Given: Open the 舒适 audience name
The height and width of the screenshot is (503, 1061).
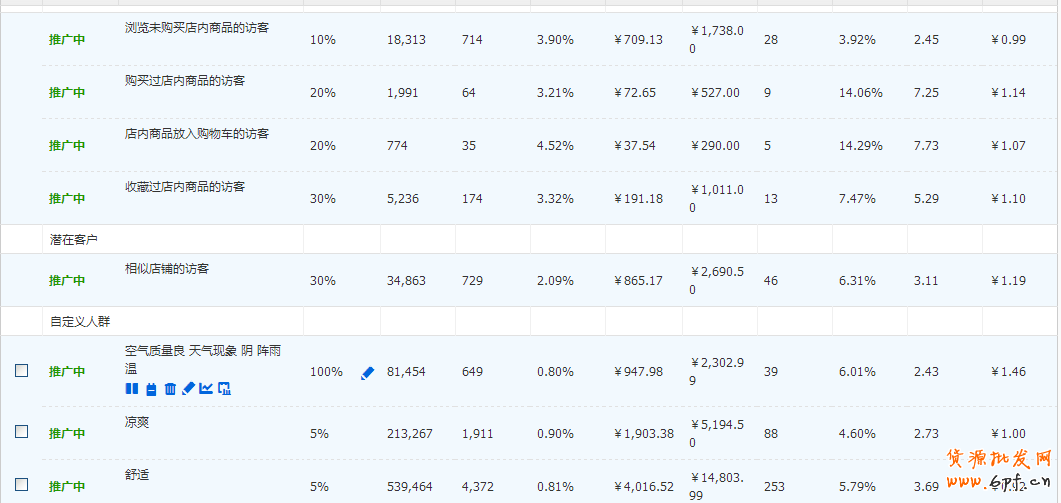Looking at the screenshot, I should (137, 475).
